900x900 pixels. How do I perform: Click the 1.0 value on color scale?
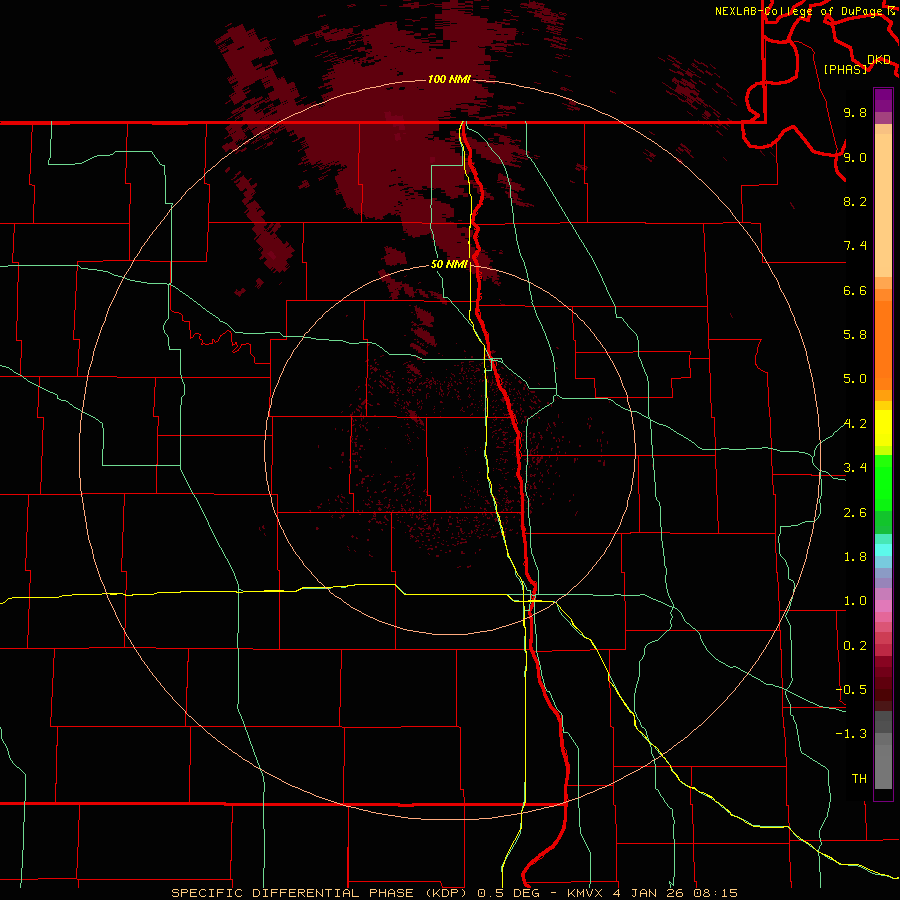click(855, 601)
